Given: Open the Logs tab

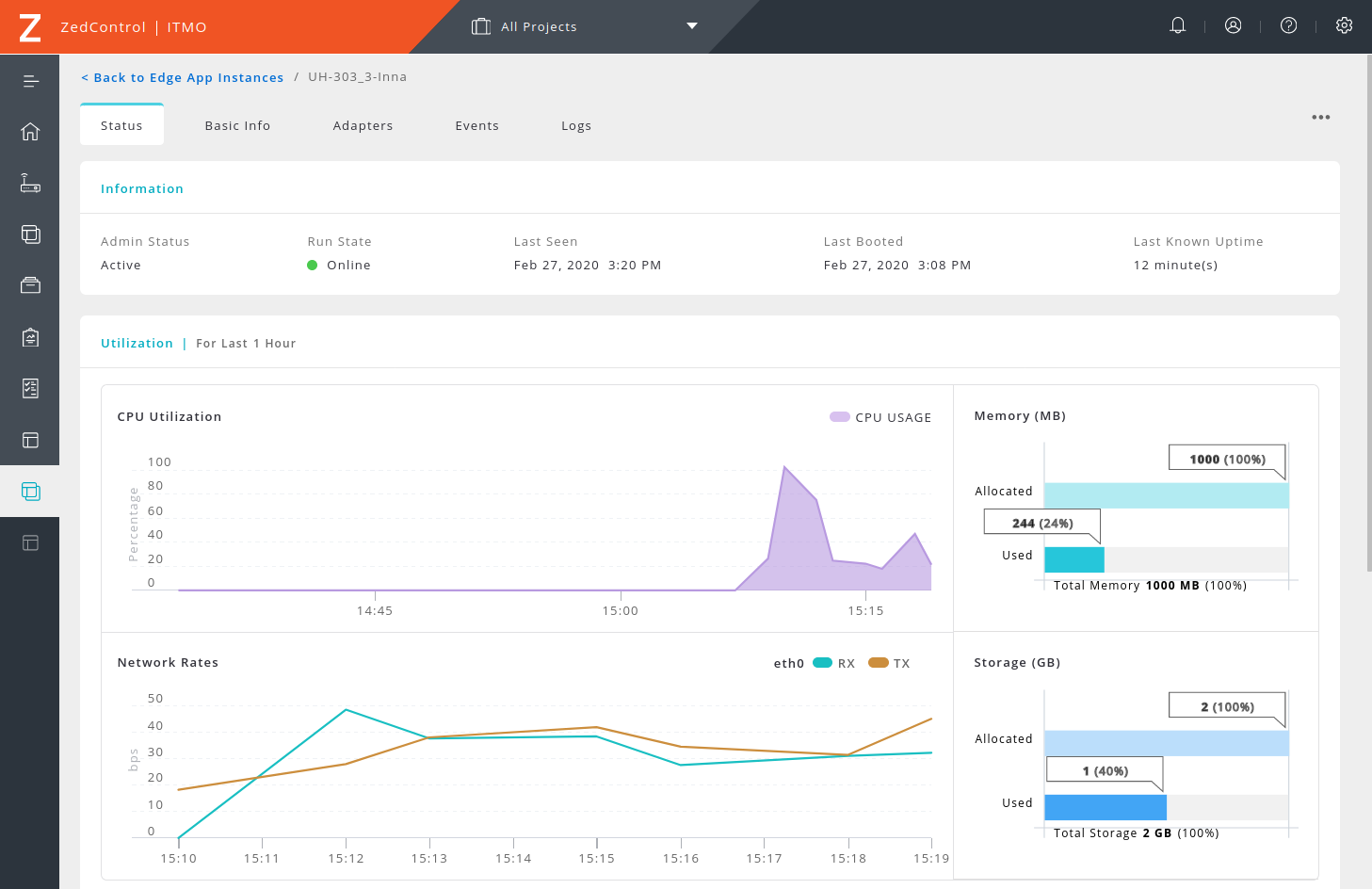Looking at the screenshot, I should point(576,126).
